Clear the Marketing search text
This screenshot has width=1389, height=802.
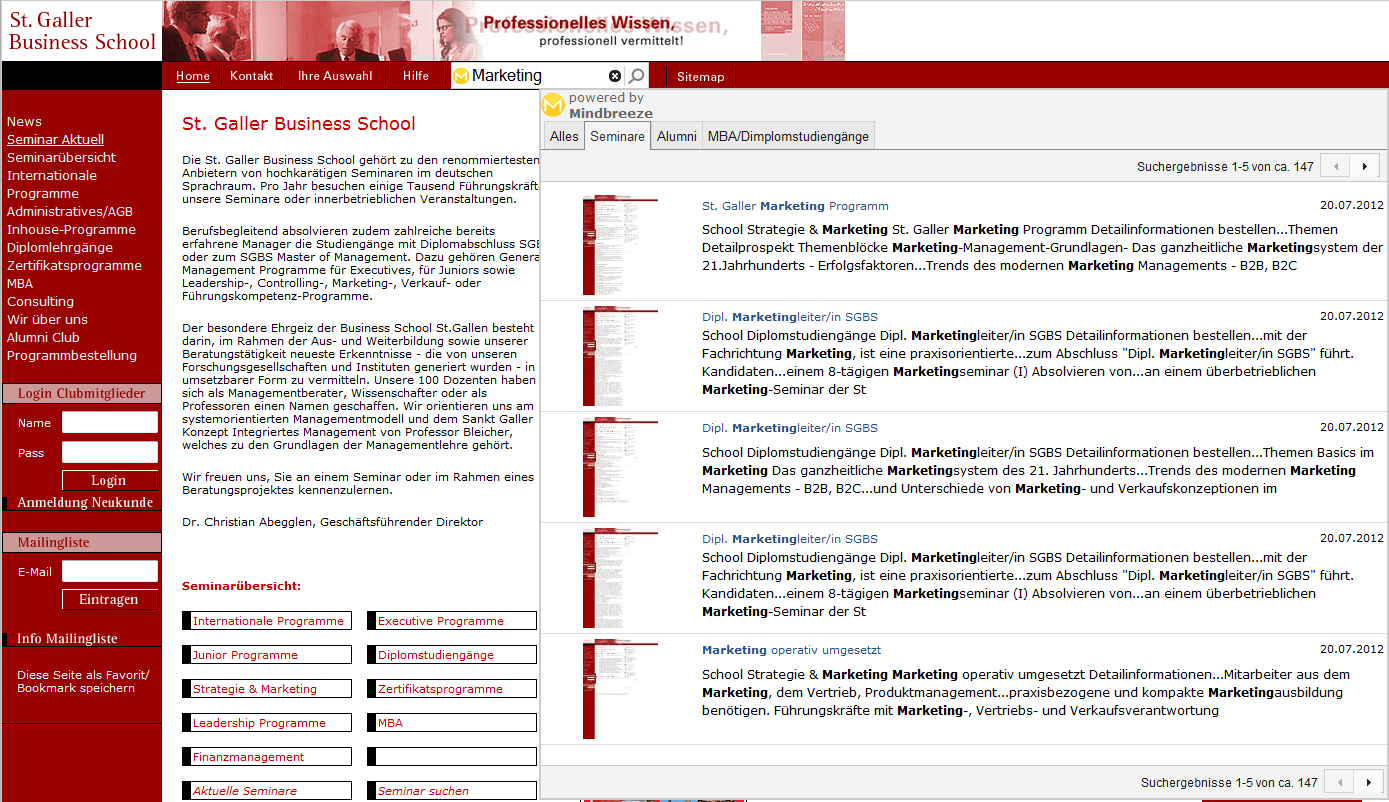[615, 76]
